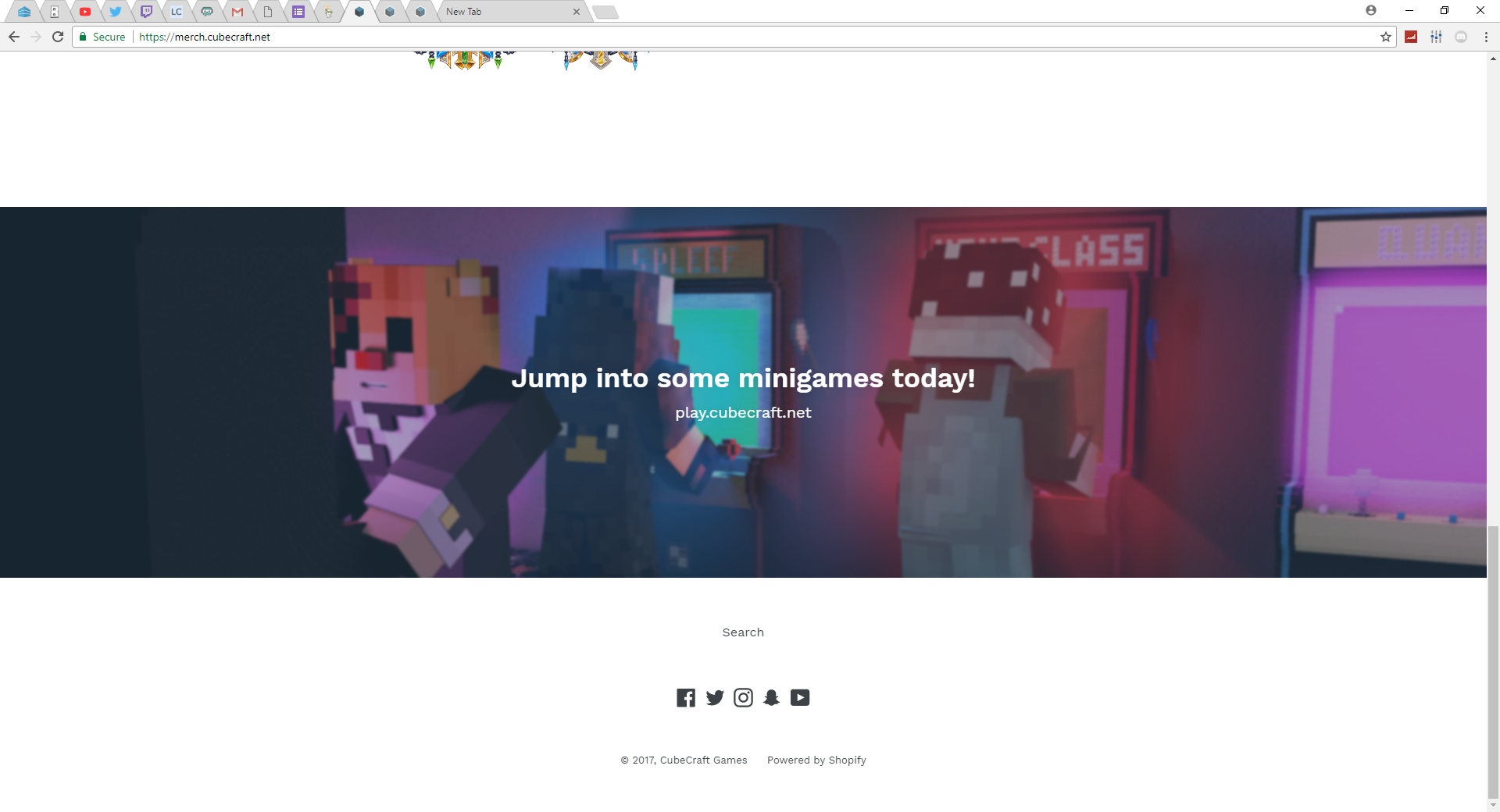This screenshot has height=812, width=1500.
Task: Open a new browser tab
Action: coord(605,12)
